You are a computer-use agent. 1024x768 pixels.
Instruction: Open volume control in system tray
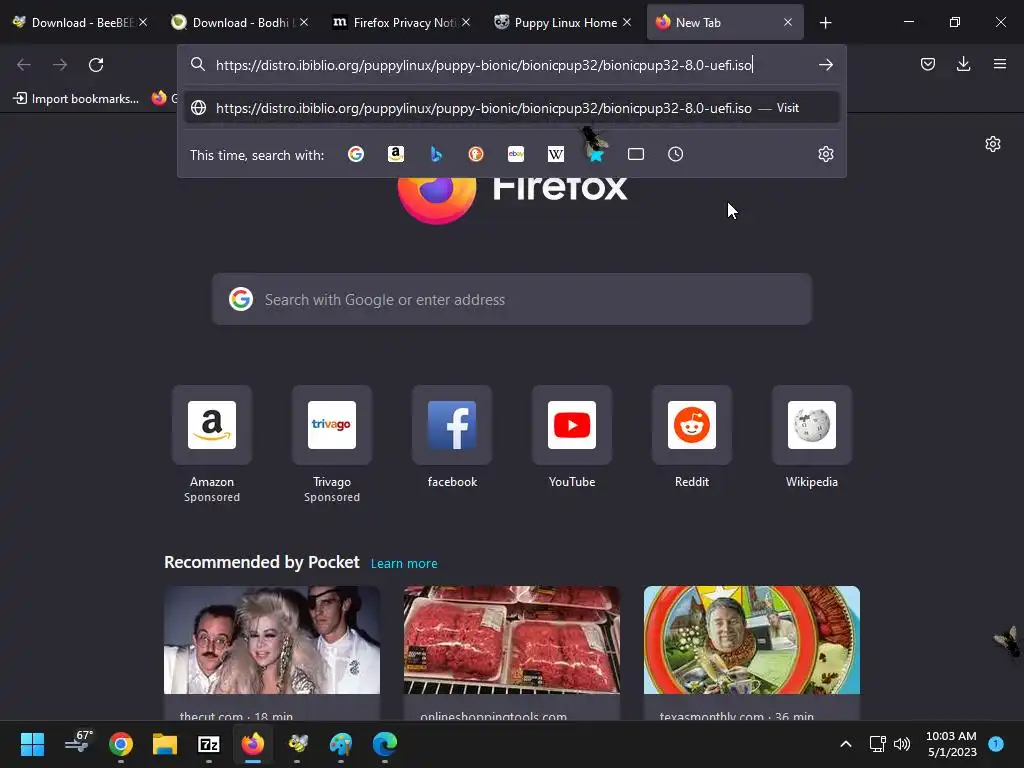click(x=902, y=744)
